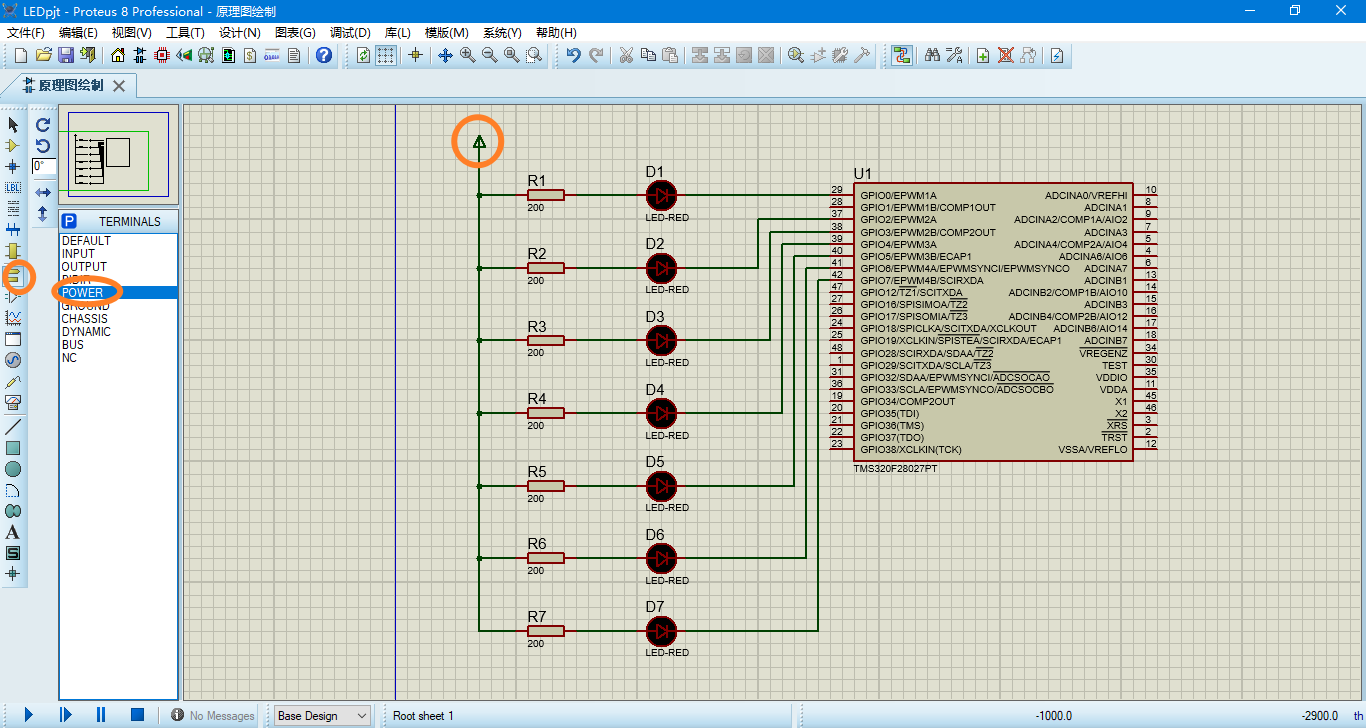Stop the simulation
The image size is (1366, 728).
[136, 714]
